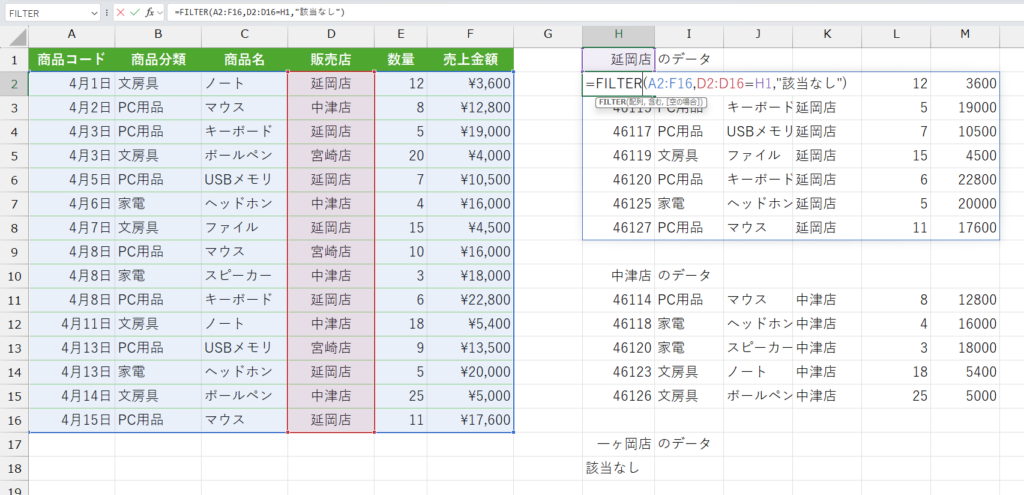
Task: Cancel the formula edit with the red X
Action: click(120, 12)
